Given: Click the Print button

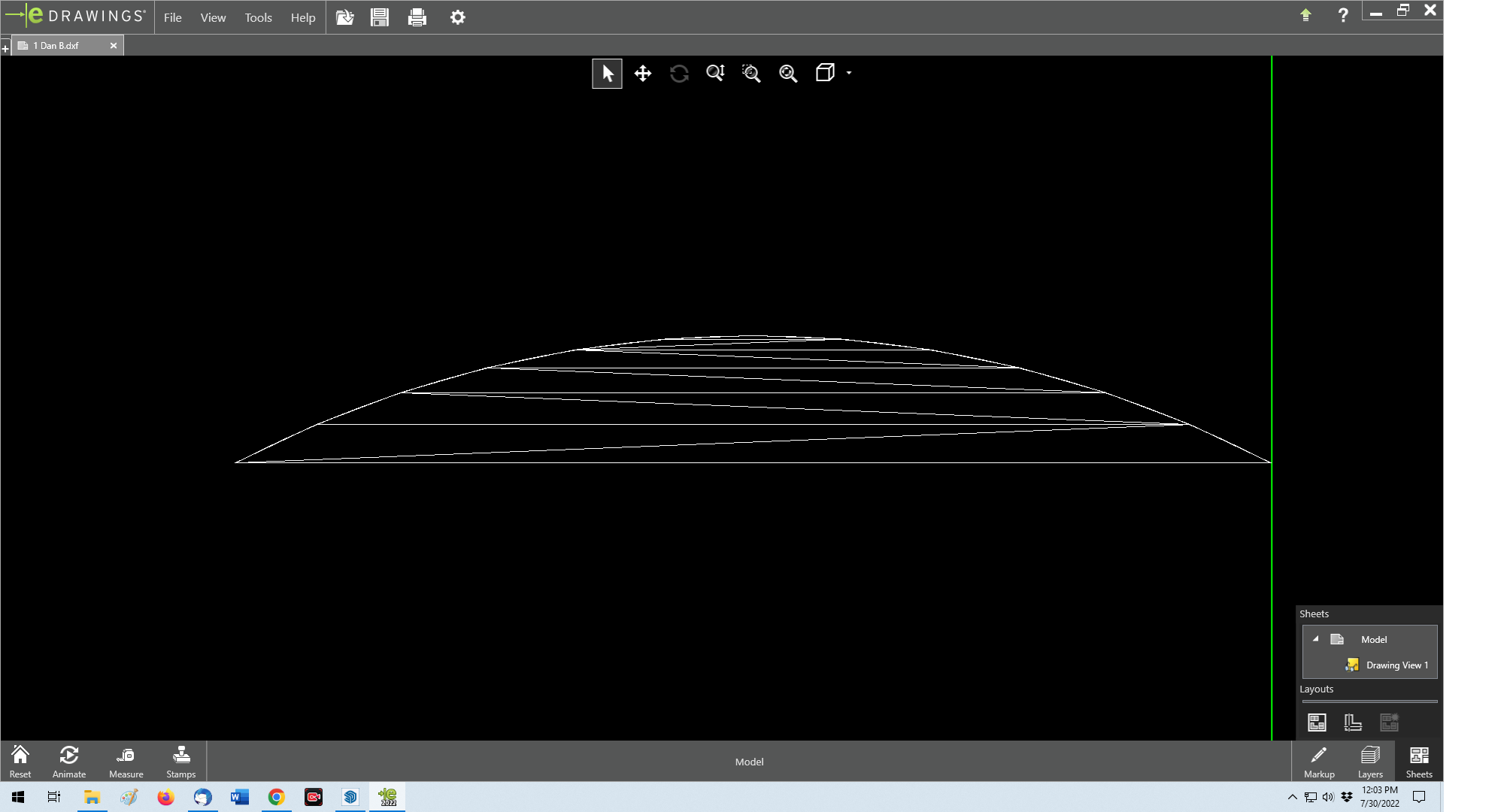Looking at the screenshot, I should tap(417, 17).
